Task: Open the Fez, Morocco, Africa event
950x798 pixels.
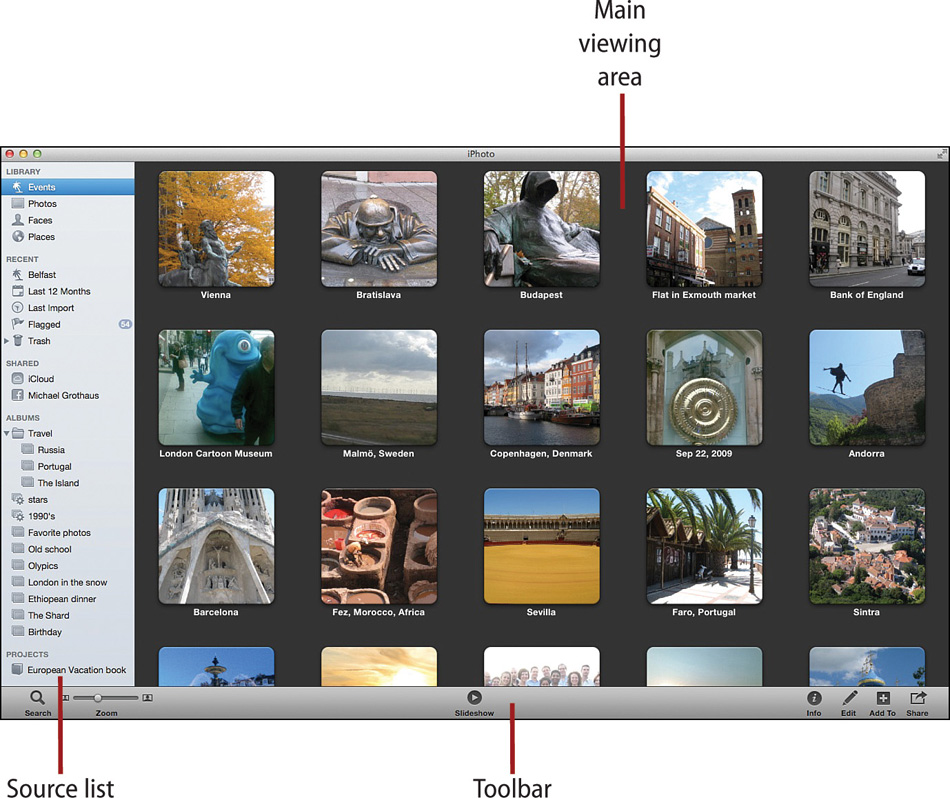Action: click(x=379, y=546)
